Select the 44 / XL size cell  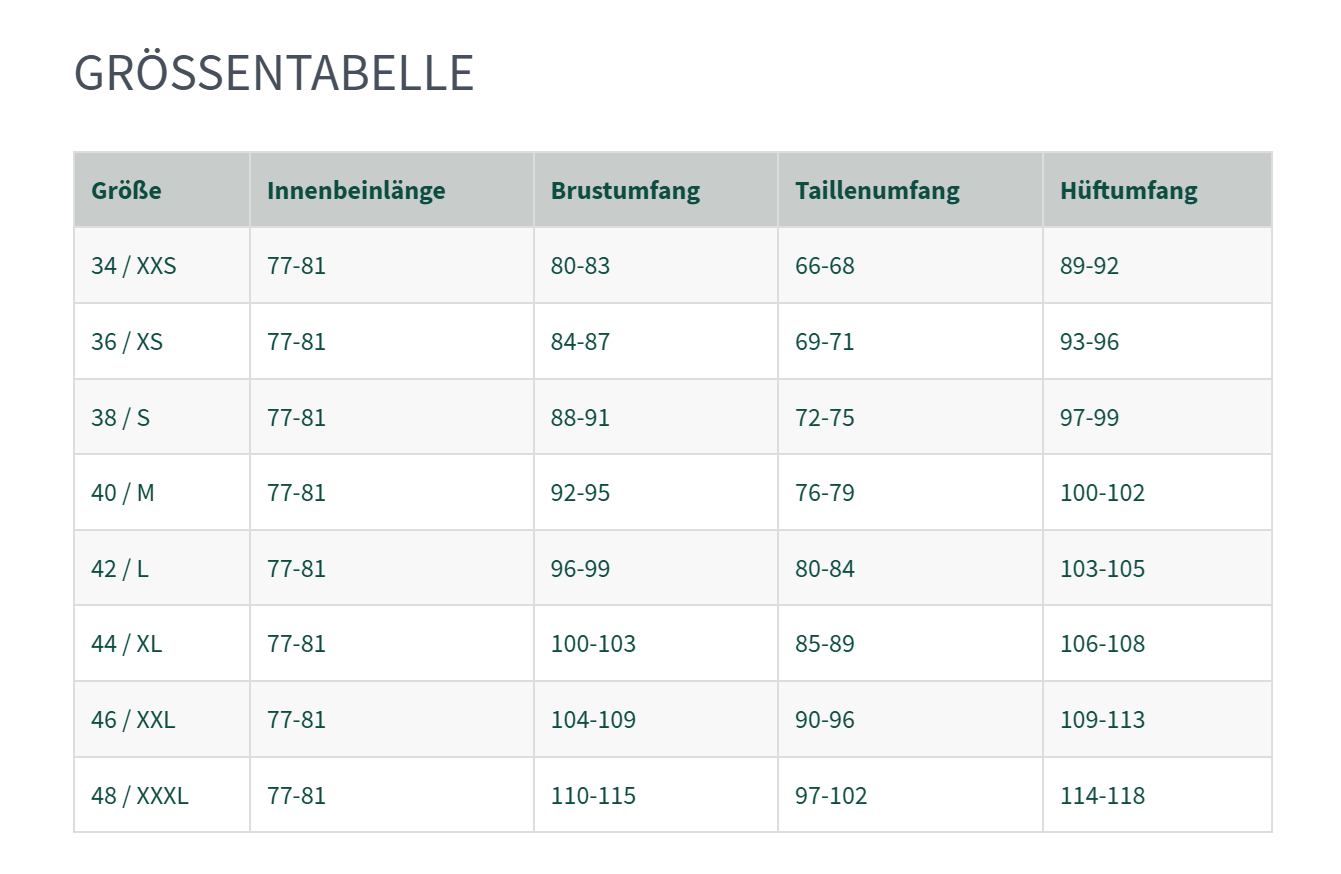(x=126, y=644)
